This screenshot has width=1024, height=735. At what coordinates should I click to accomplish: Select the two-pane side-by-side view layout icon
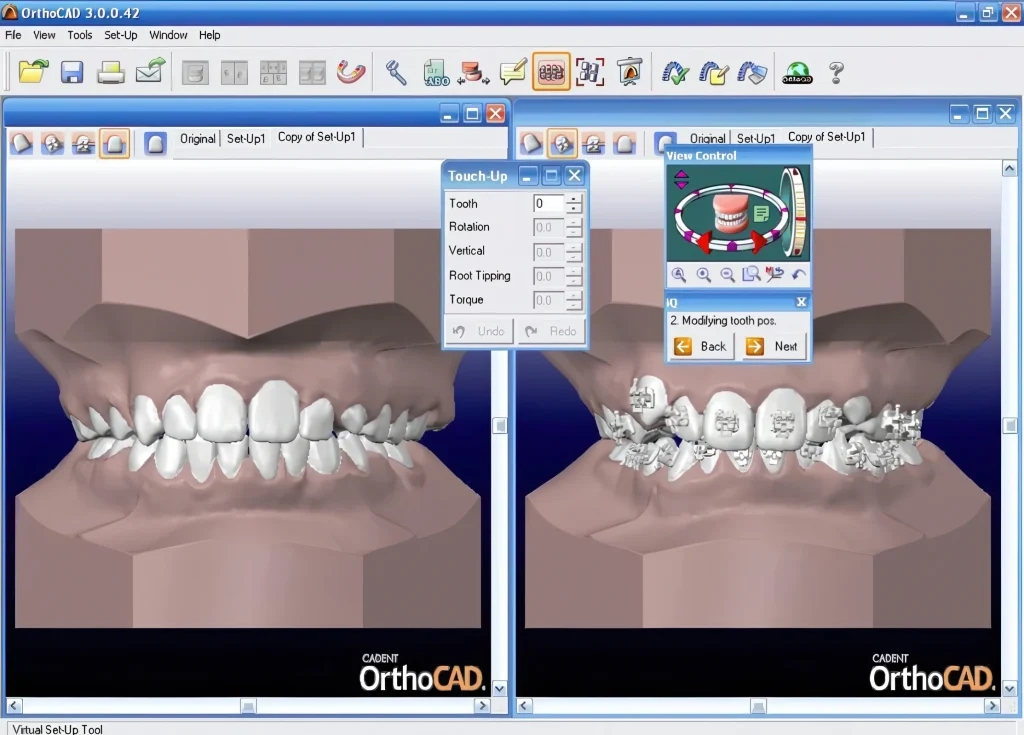tap(234, 72)
